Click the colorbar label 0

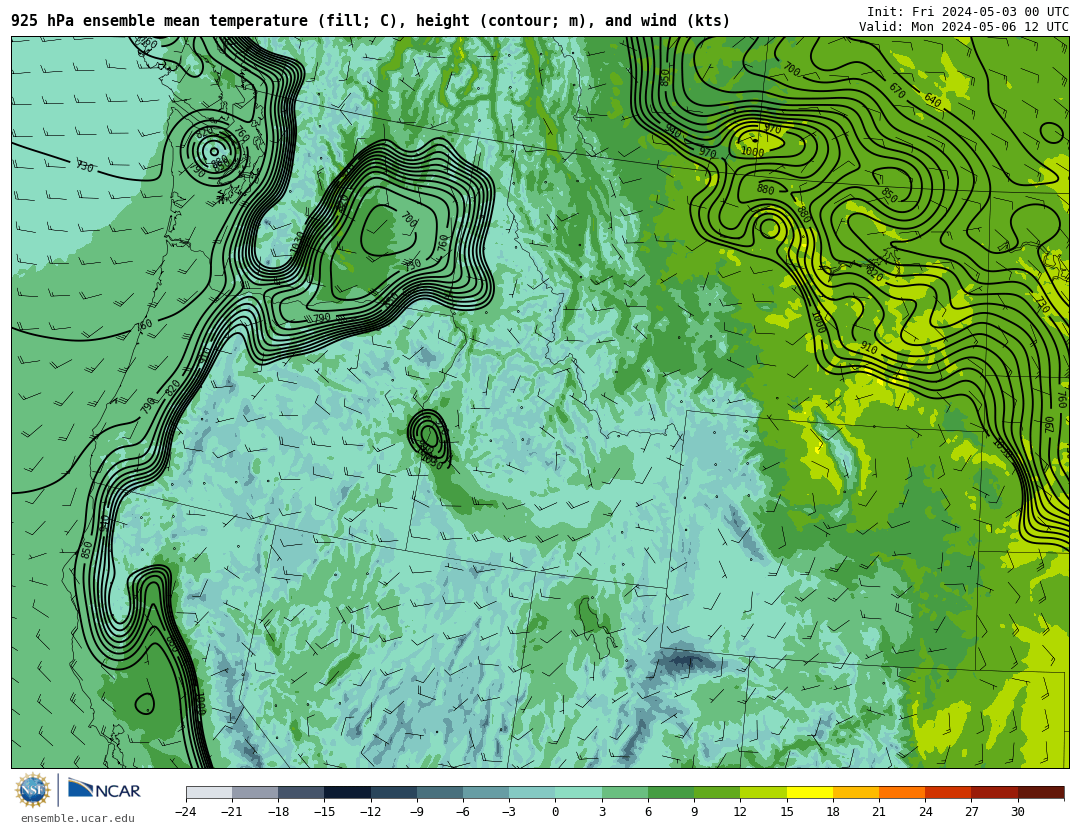click(555, 812)
